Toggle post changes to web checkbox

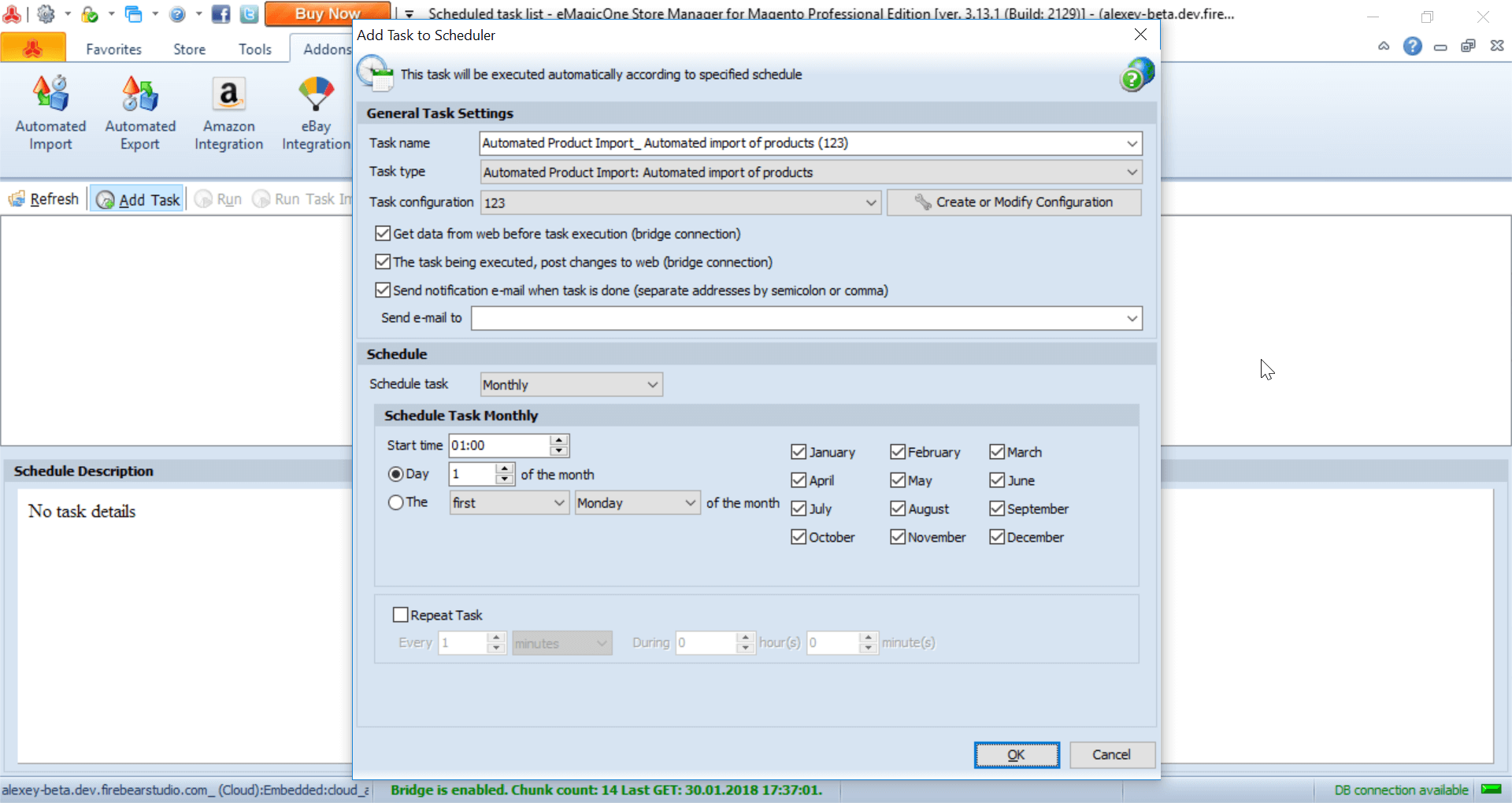(x=383, y=262)
